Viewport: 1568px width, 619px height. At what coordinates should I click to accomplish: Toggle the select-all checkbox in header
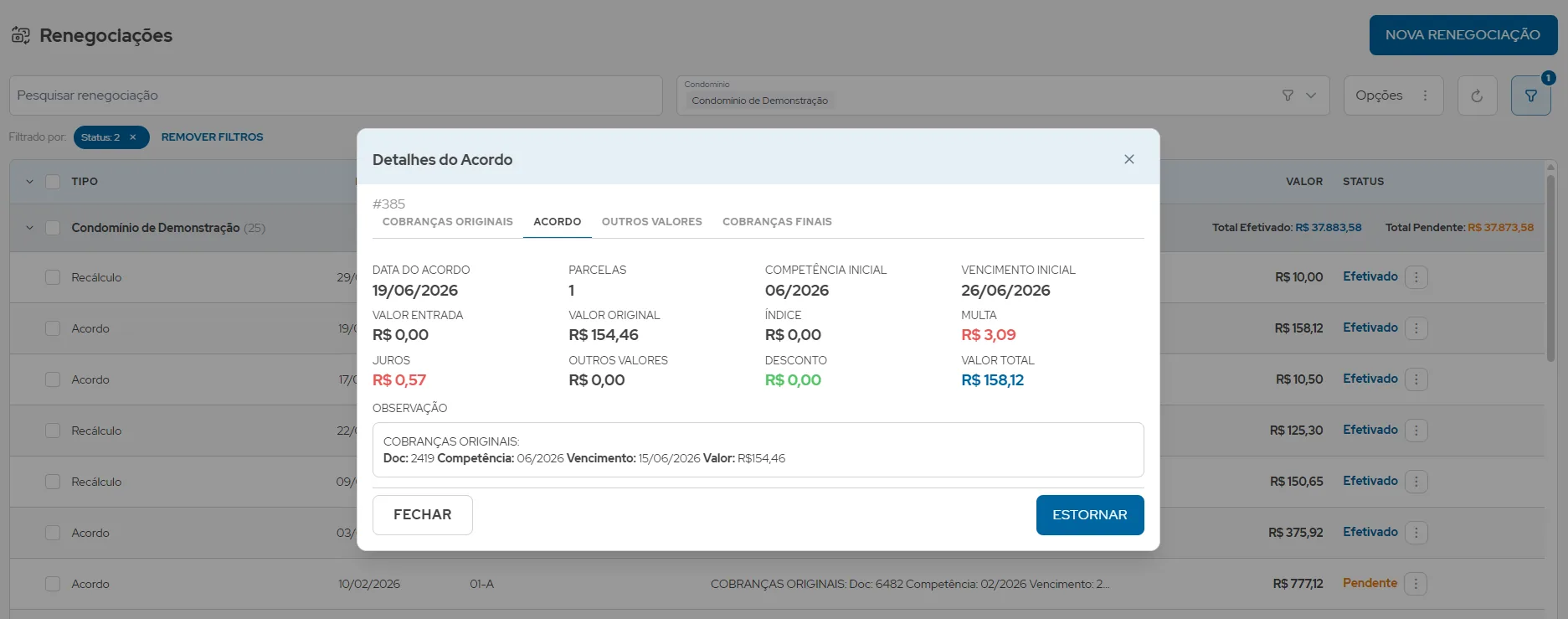53,182
